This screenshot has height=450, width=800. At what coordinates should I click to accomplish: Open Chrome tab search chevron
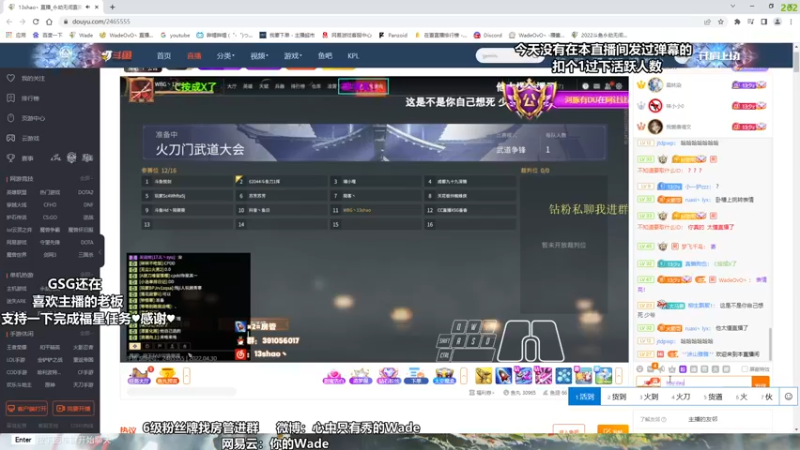(733, 7)
